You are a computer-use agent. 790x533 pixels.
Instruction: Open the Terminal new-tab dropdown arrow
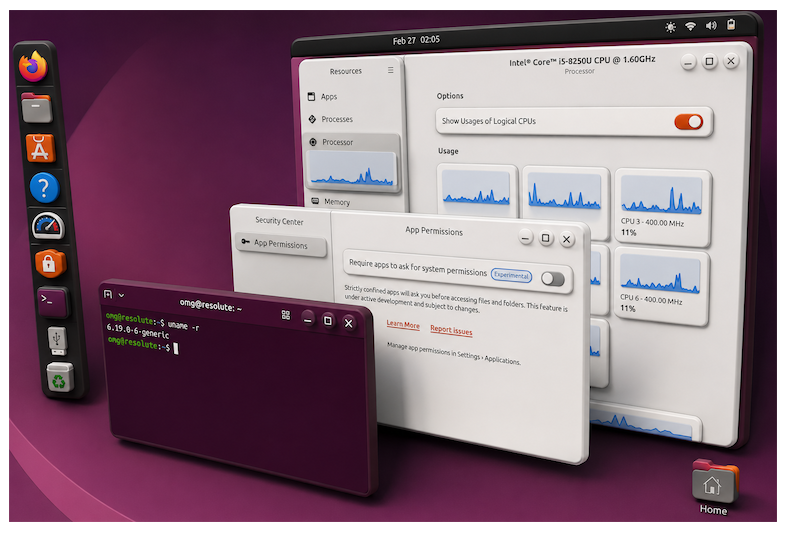click(121, 296)
